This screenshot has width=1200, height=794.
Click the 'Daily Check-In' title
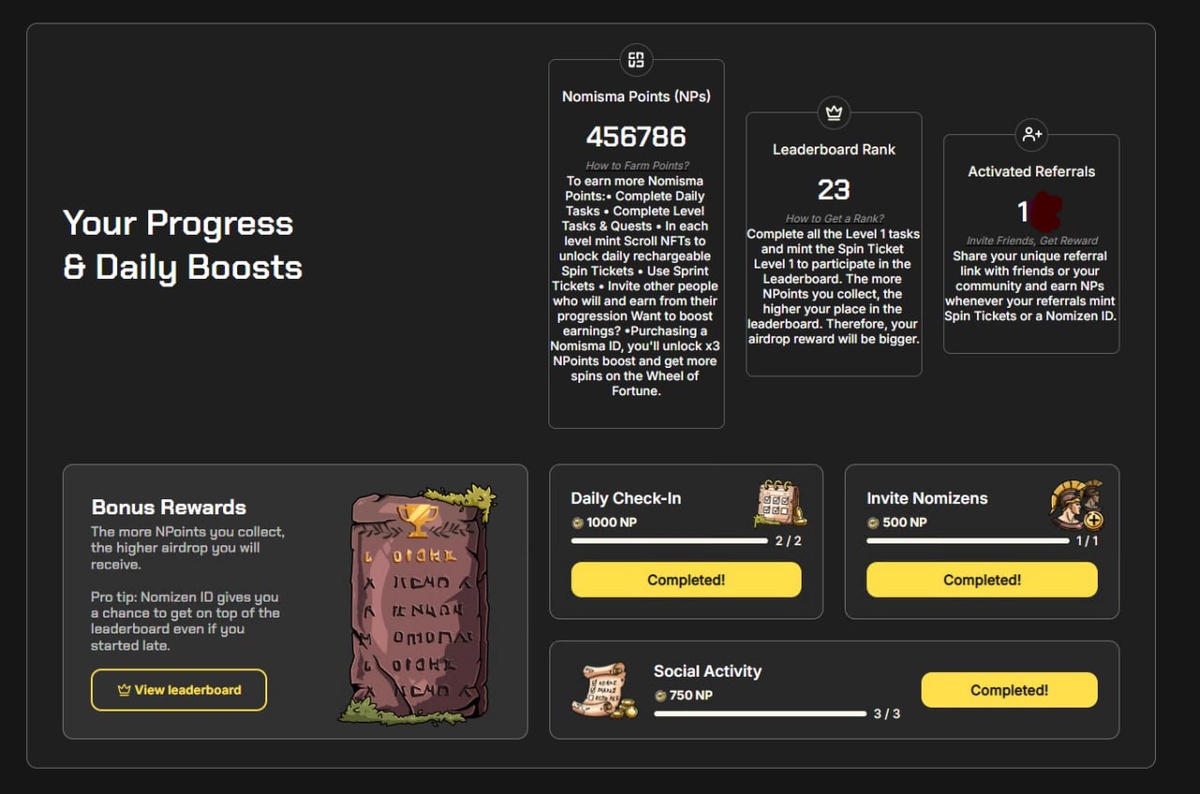click(x=626, y=498)
